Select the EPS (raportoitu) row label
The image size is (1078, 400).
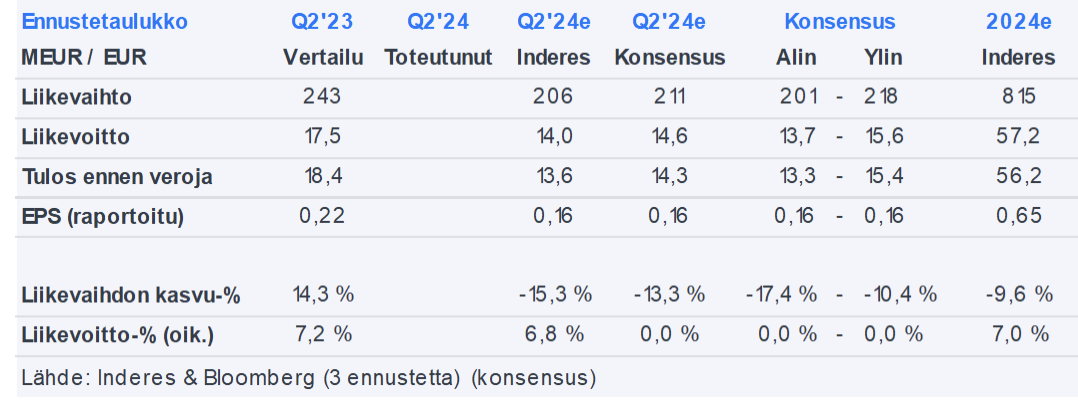pyautogui.click(x=104, y=216)
